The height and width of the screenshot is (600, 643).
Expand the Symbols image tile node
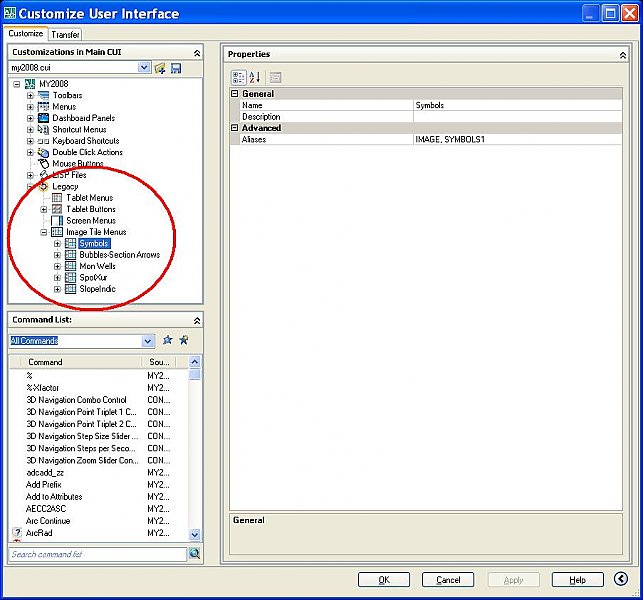[57, 244]
